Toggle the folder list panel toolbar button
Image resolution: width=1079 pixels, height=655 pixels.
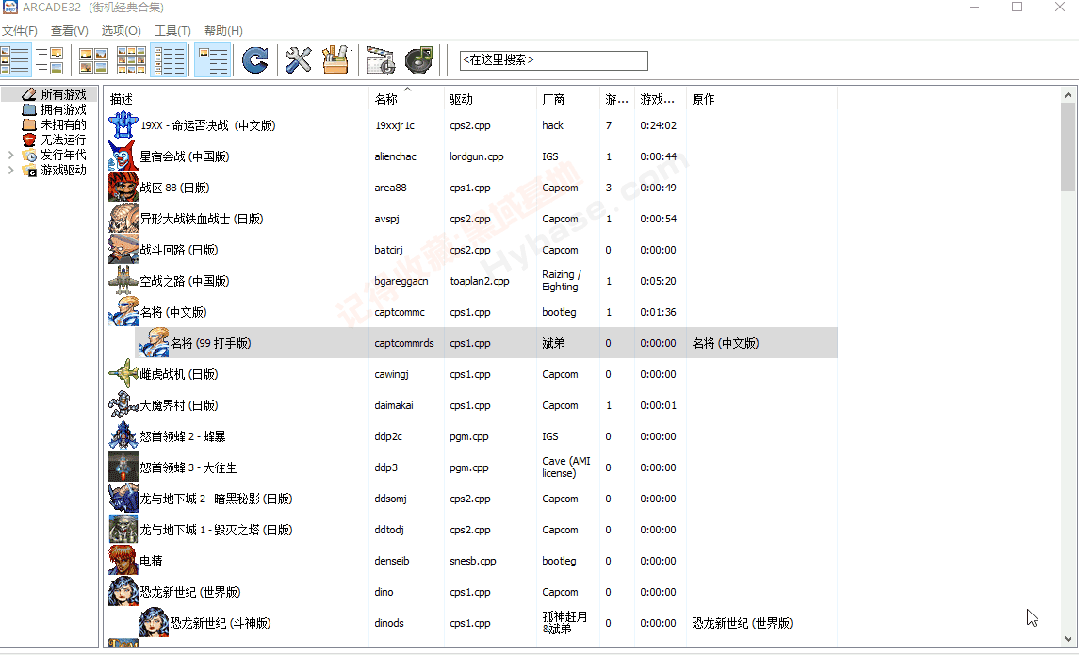pyautogui.click(x=15, y=60)
